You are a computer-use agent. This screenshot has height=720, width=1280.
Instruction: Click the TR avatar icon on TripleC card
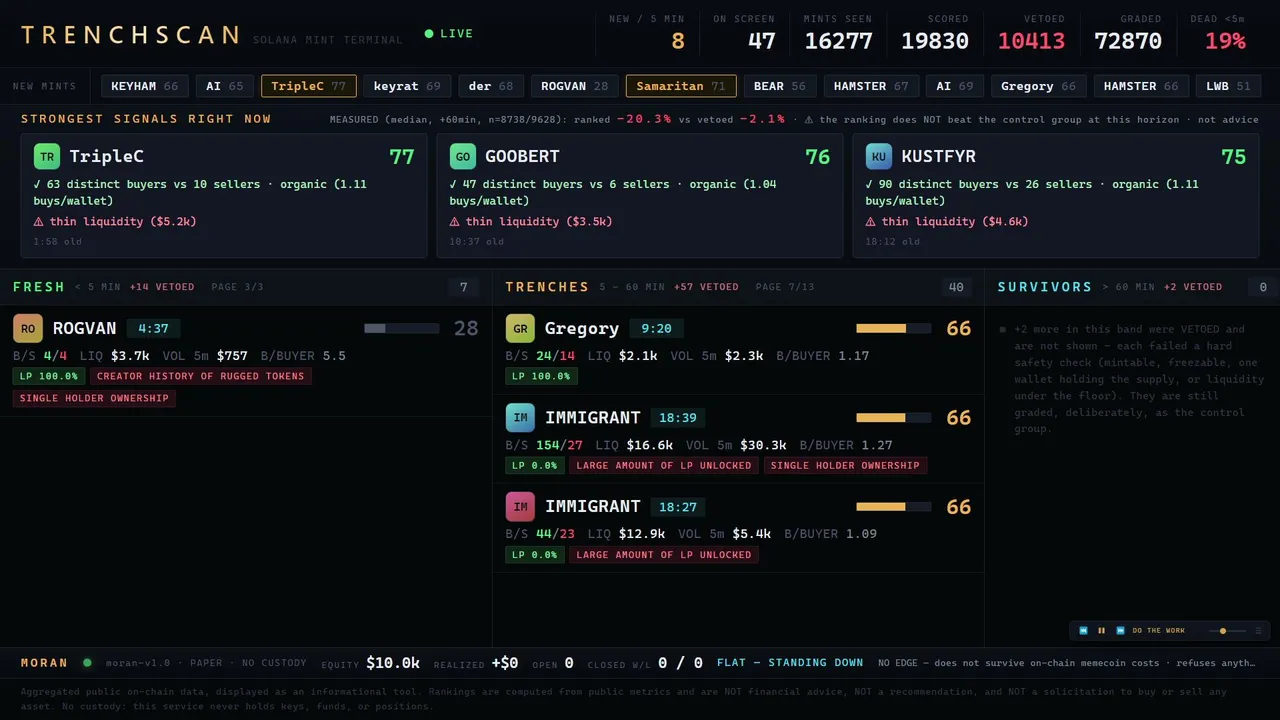(x=47, y=157)
